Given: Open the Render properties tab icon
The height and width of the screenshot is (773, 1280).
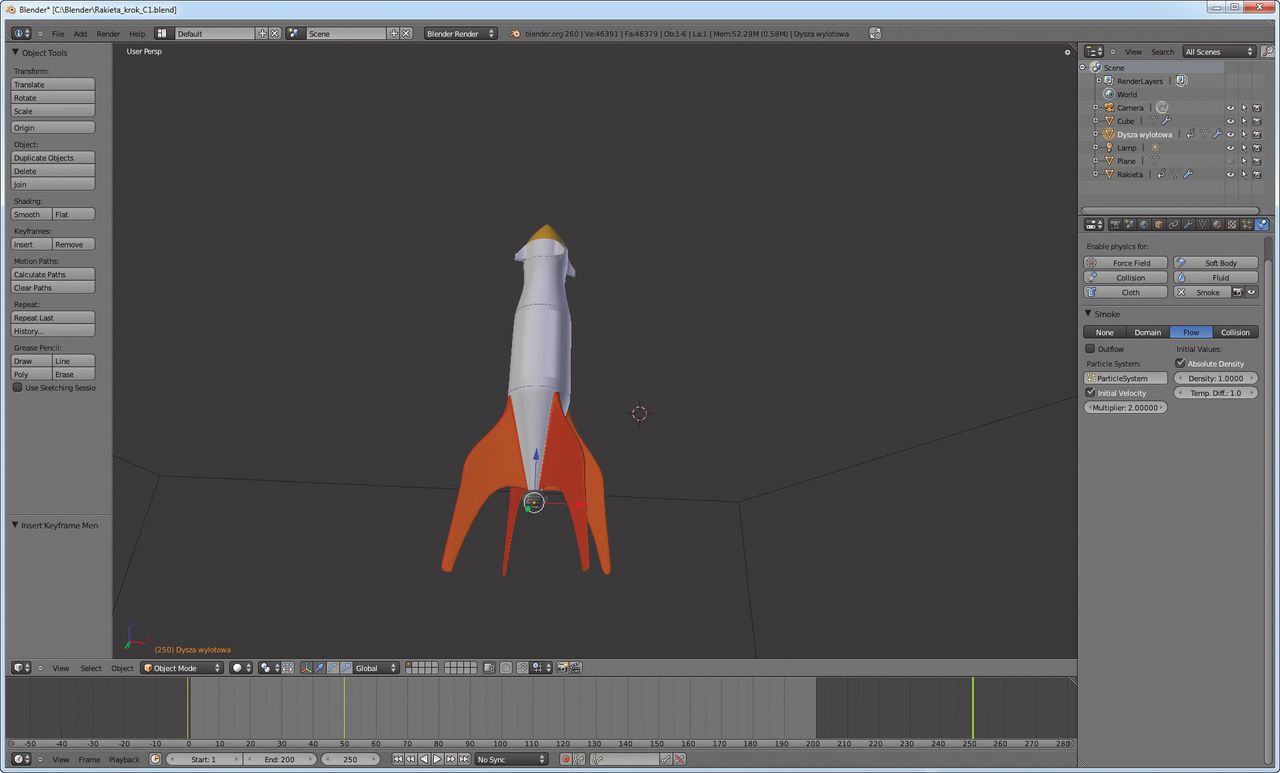Looking at the screenshot, I should [x=1115, y=224].
